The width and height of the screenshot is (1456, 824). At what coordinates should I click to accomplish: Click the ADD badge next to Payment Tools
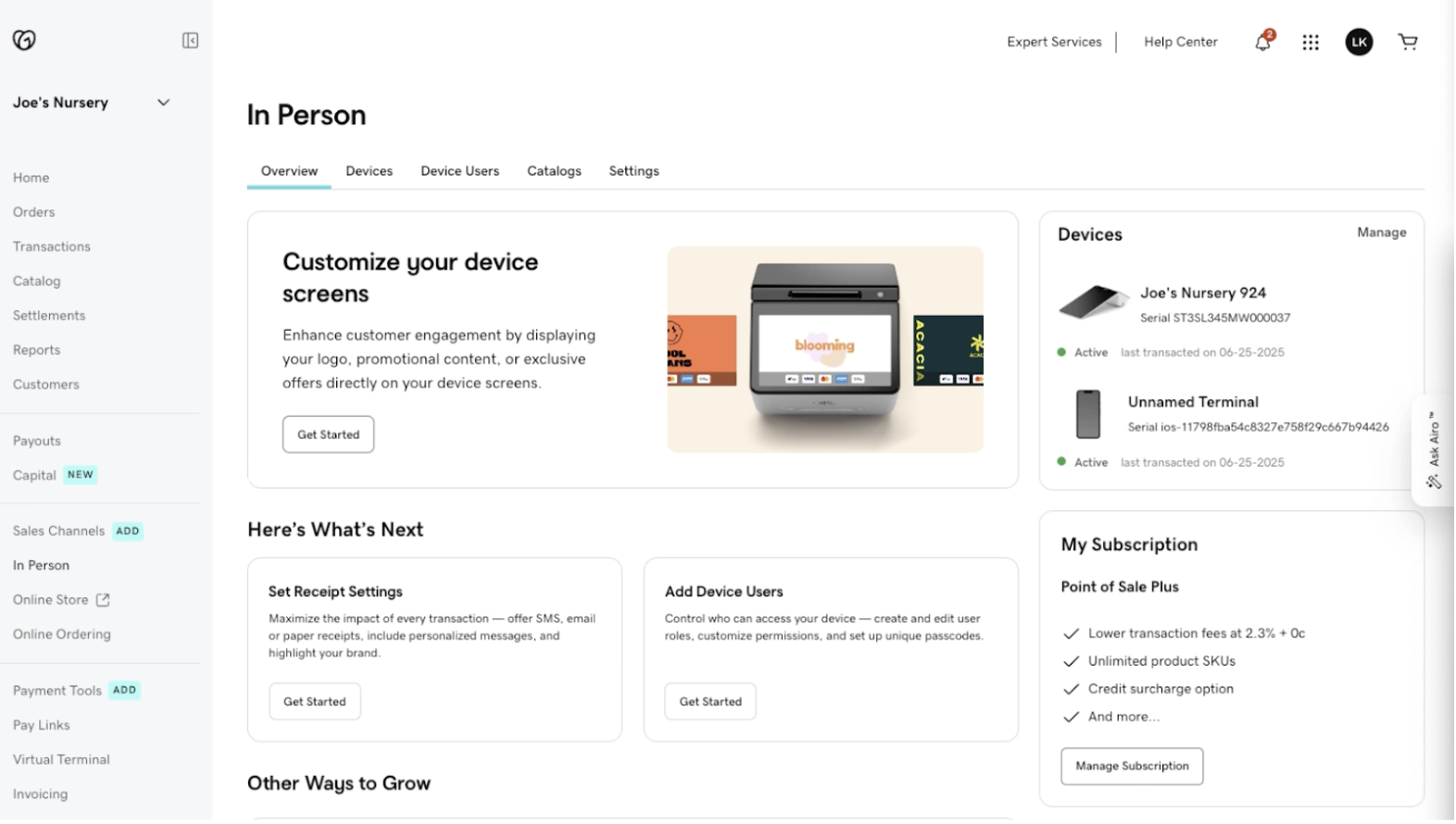pyautogui.click(x=125, y=691)
